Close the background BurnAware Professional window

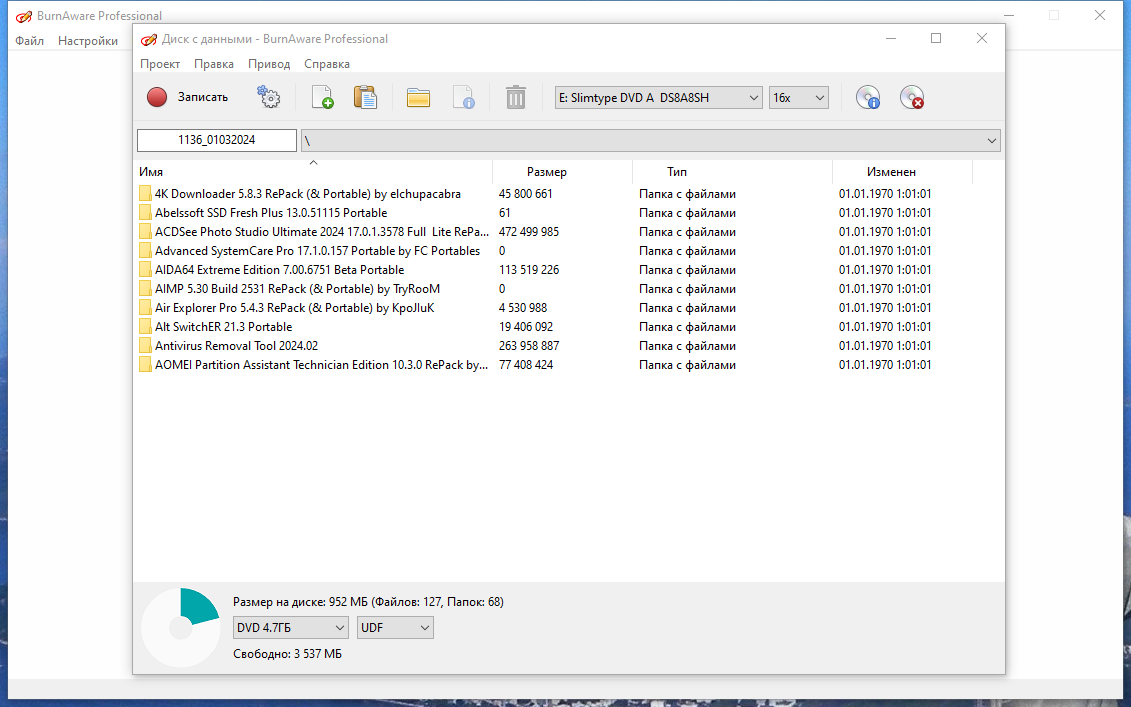tap(1099, 15)
